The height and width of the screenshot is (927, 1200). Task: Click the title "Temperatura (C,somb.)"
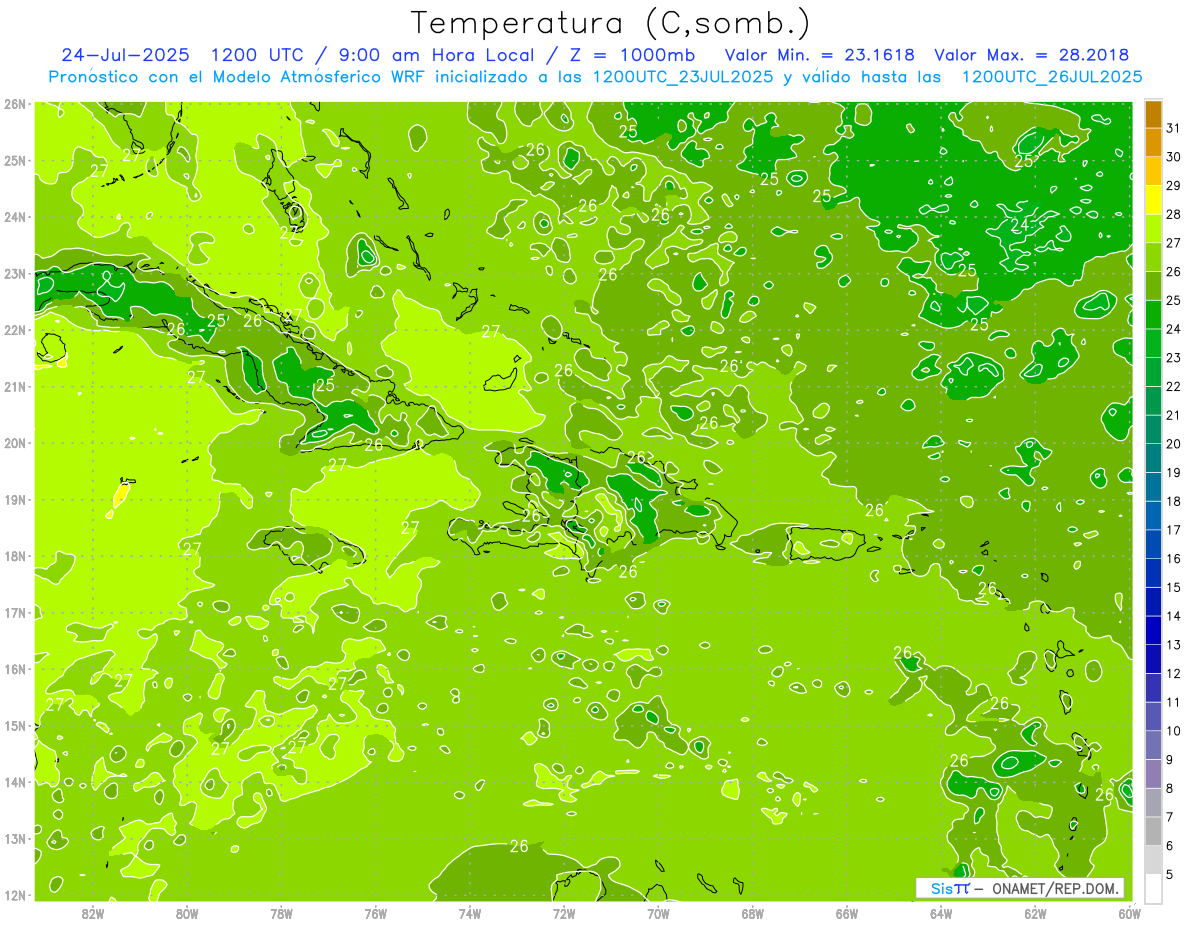pos(612,23)
